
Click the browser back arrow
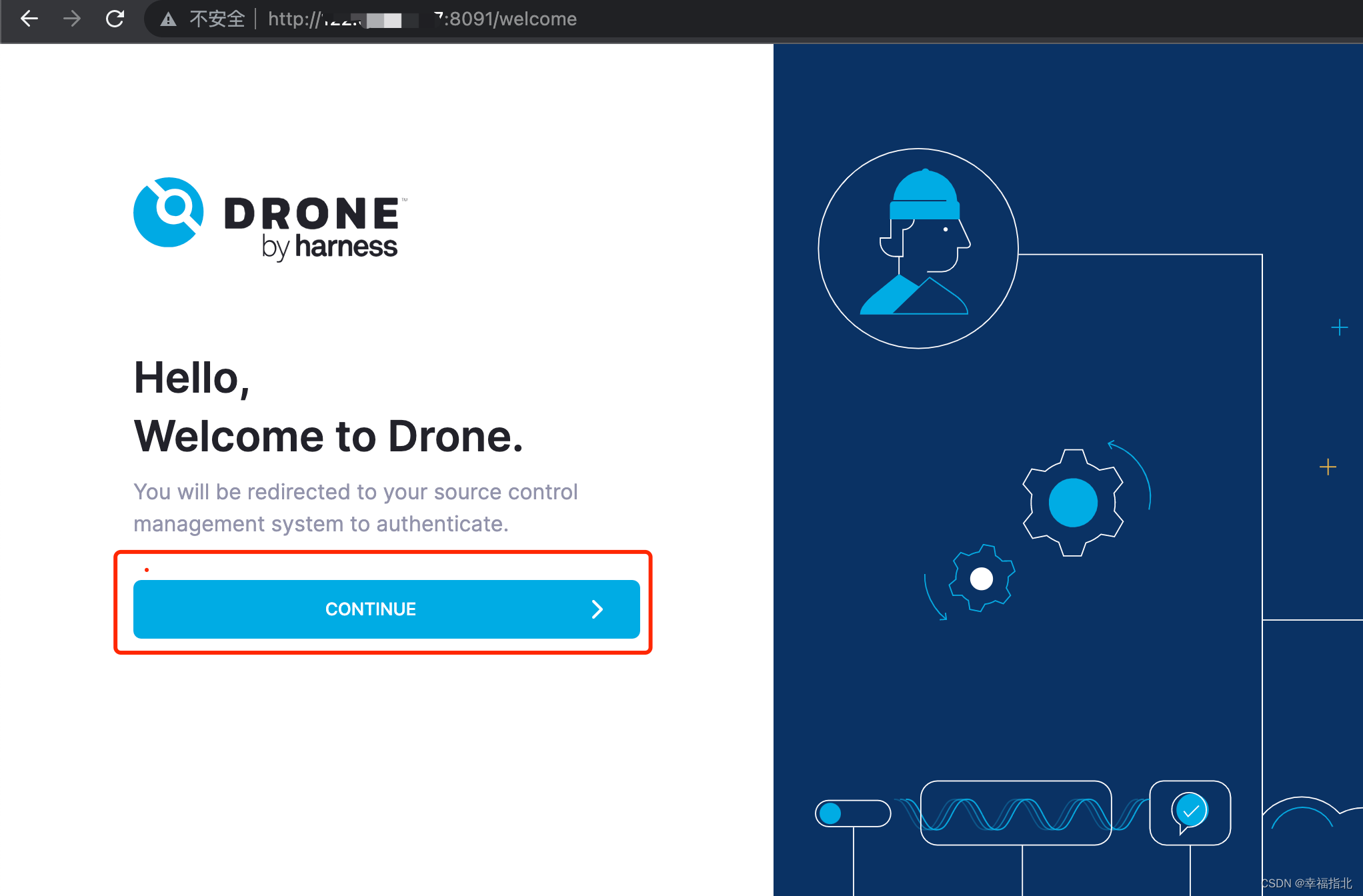29,19
